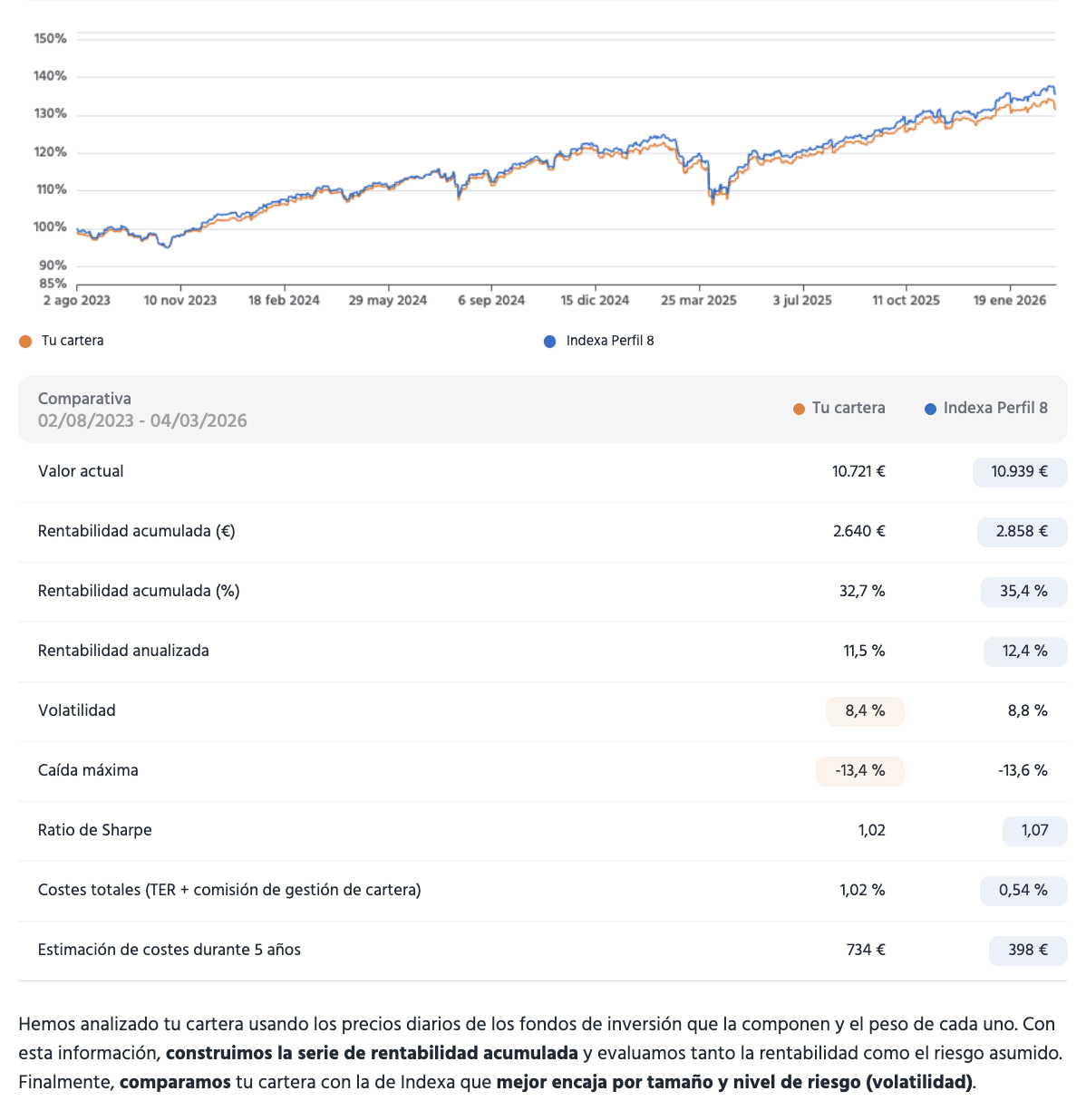Click Indexa Perfil 8 column header
1086x1120 pixels.
[995, 408]
